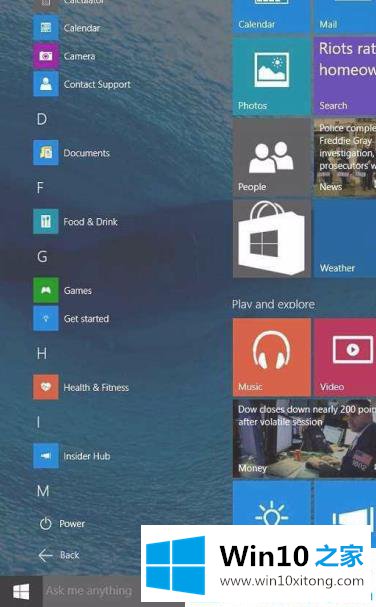The image size is (376, 607).
Task: Jump to letter I group header
Action: click(x=38, y=422)
